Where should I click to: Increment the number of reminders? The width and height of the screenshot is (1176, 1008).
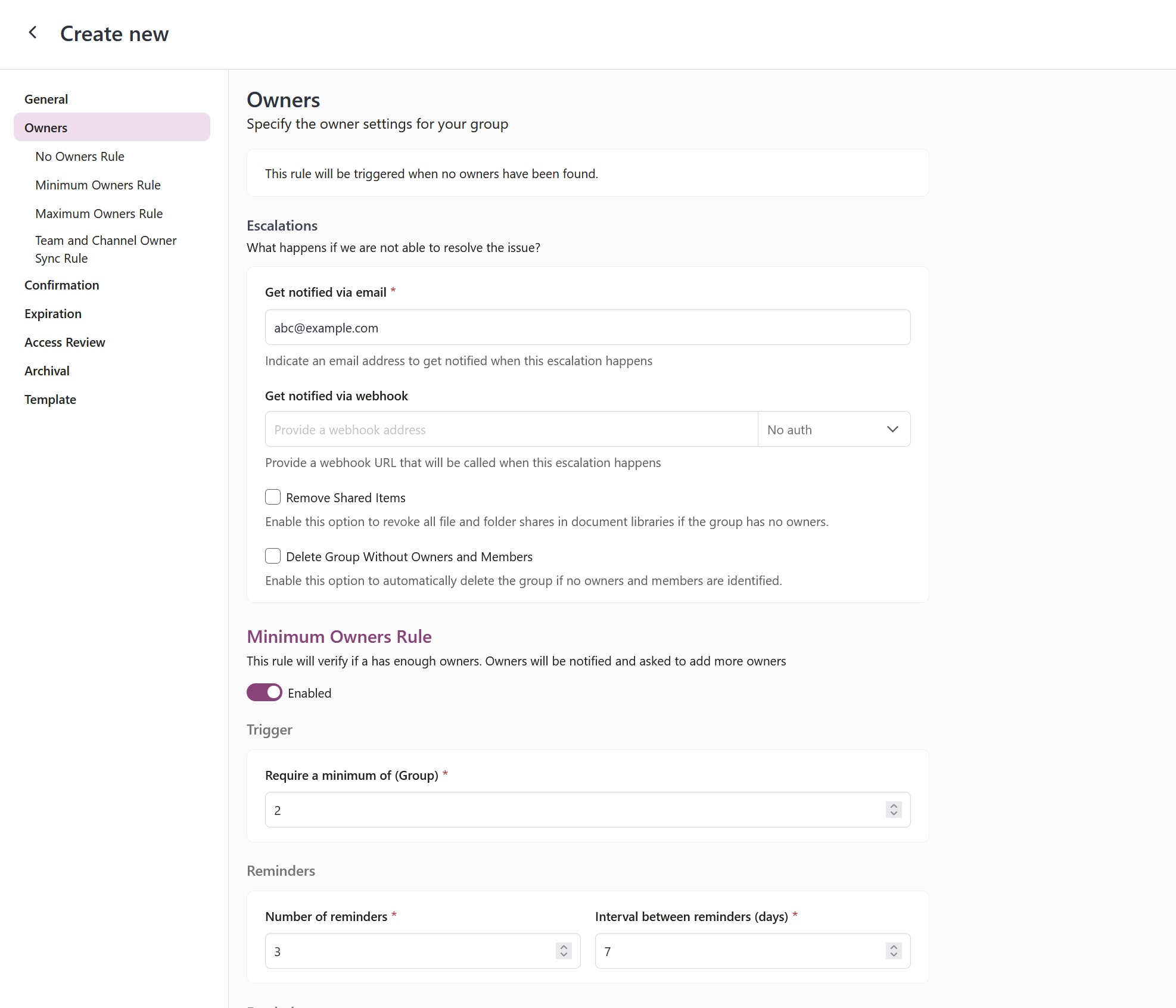pyautogui.click(x=564, y=947)
